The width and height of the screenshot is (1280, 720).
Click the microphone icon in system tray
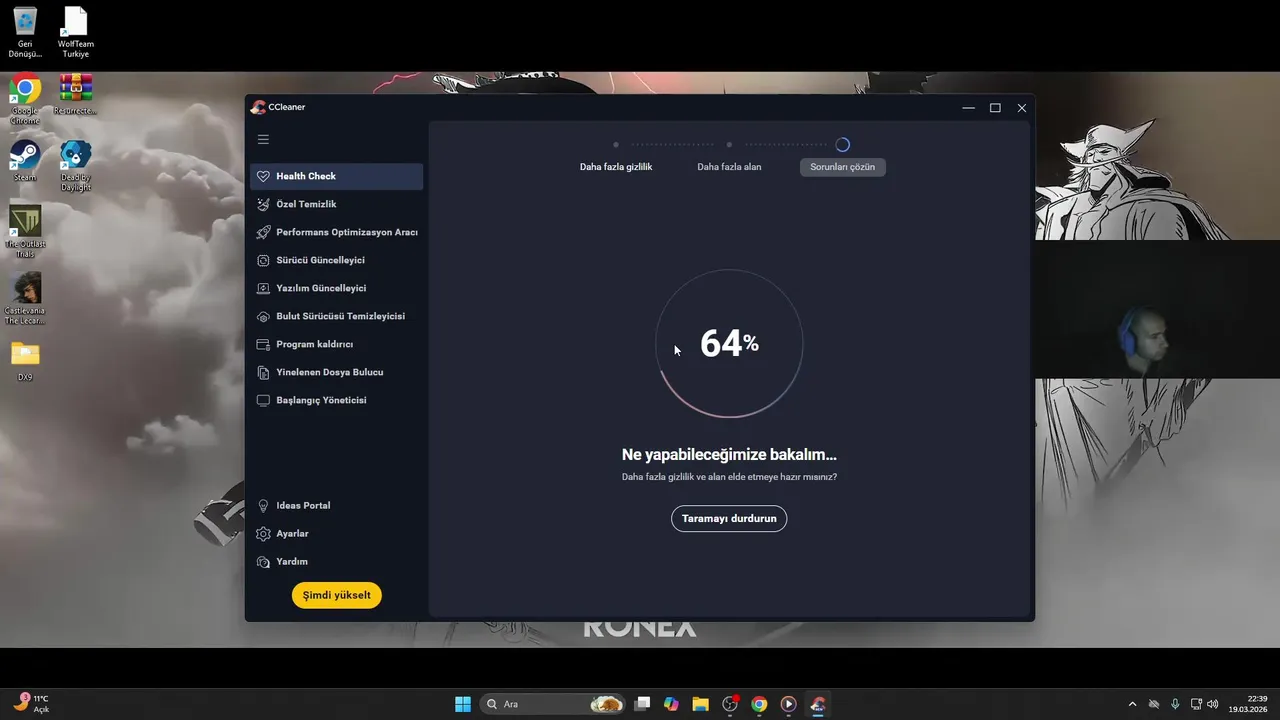(1175, 704)
